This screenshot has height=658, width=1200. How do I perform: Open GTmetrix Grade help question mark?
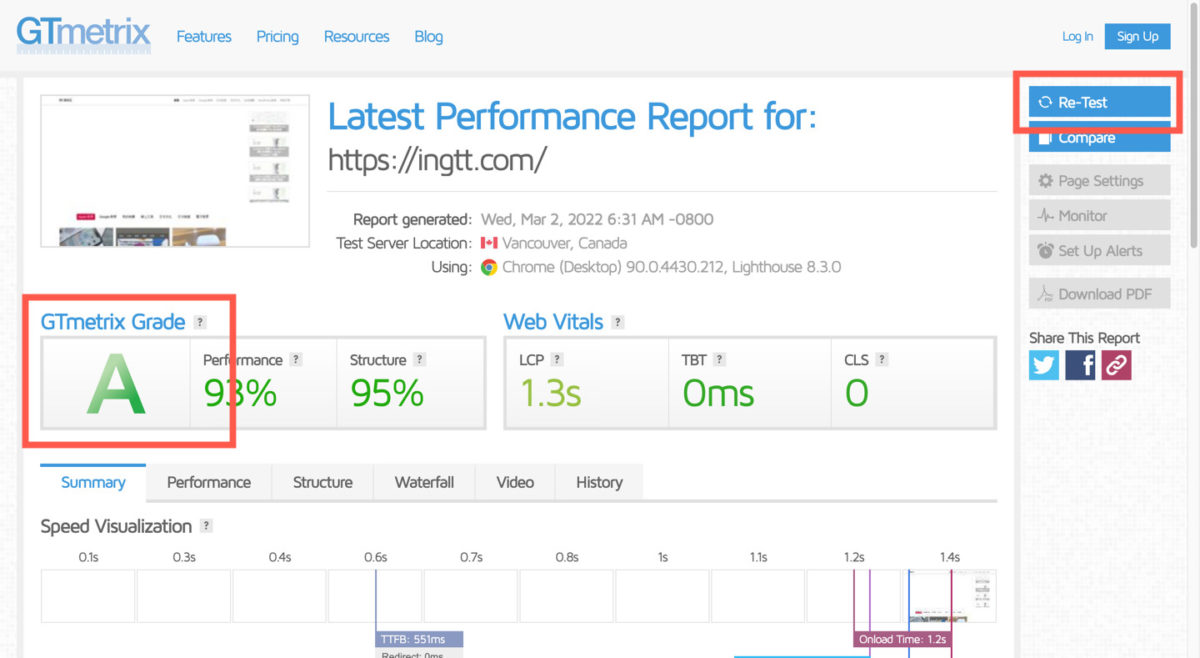pyautogui.click(x=200, y=322)
